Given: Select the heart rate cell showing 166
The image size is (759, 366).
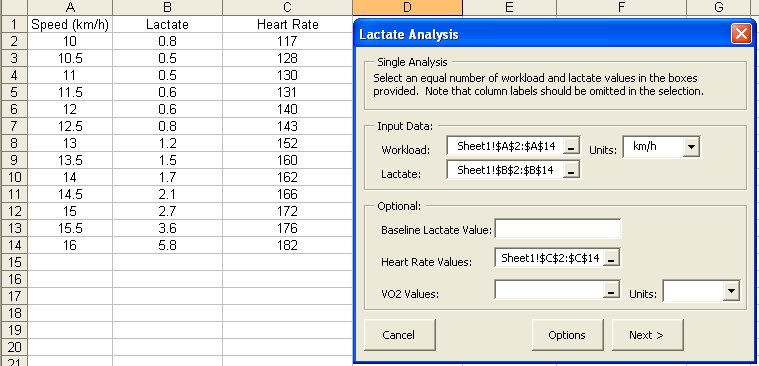Looking at the screenshot, I should point(288,194).
